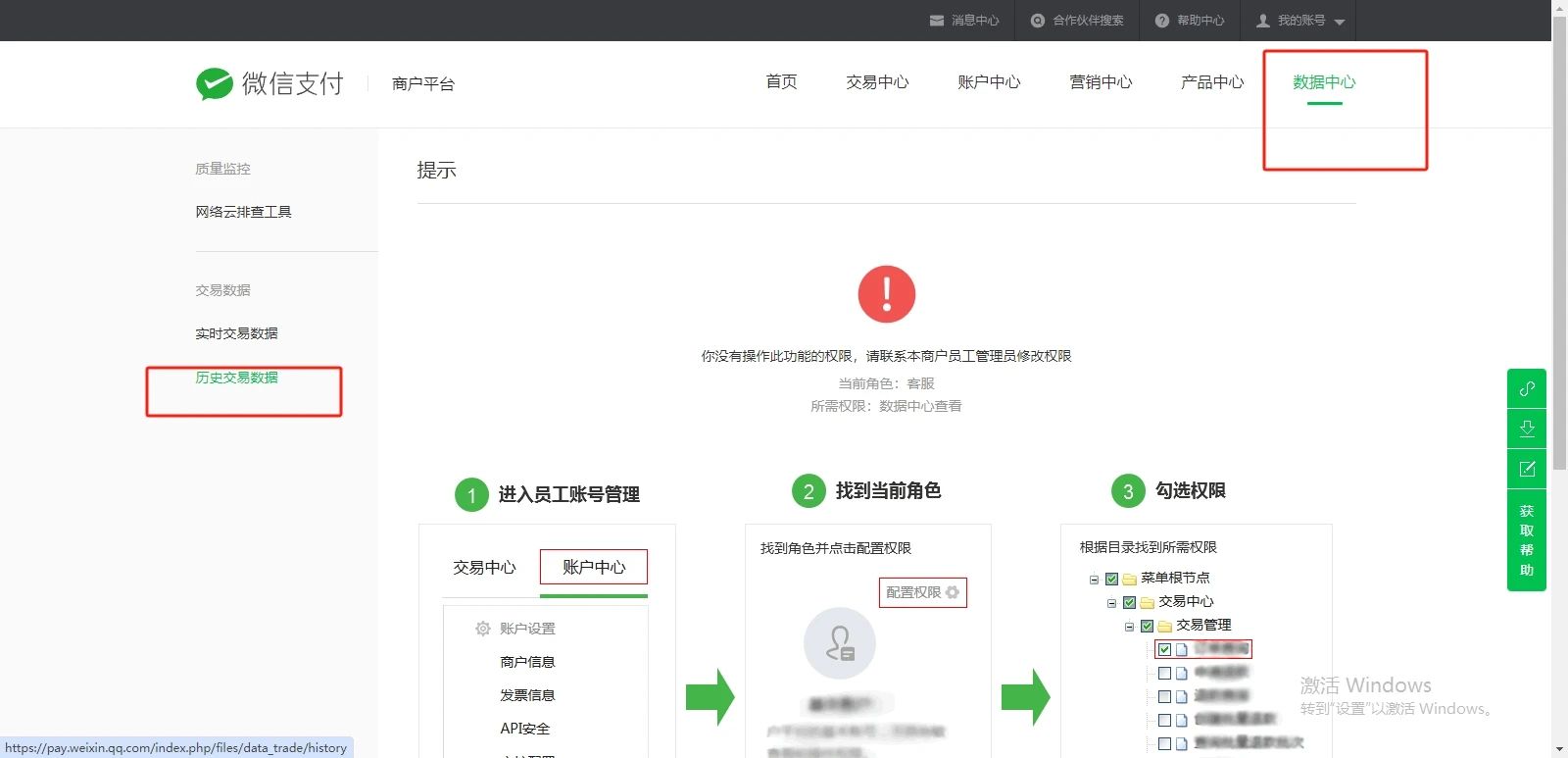Viewport: 1568px width, 758px height.
Task: Click the WeChat Pay logo
Action: tap(270, 83)
